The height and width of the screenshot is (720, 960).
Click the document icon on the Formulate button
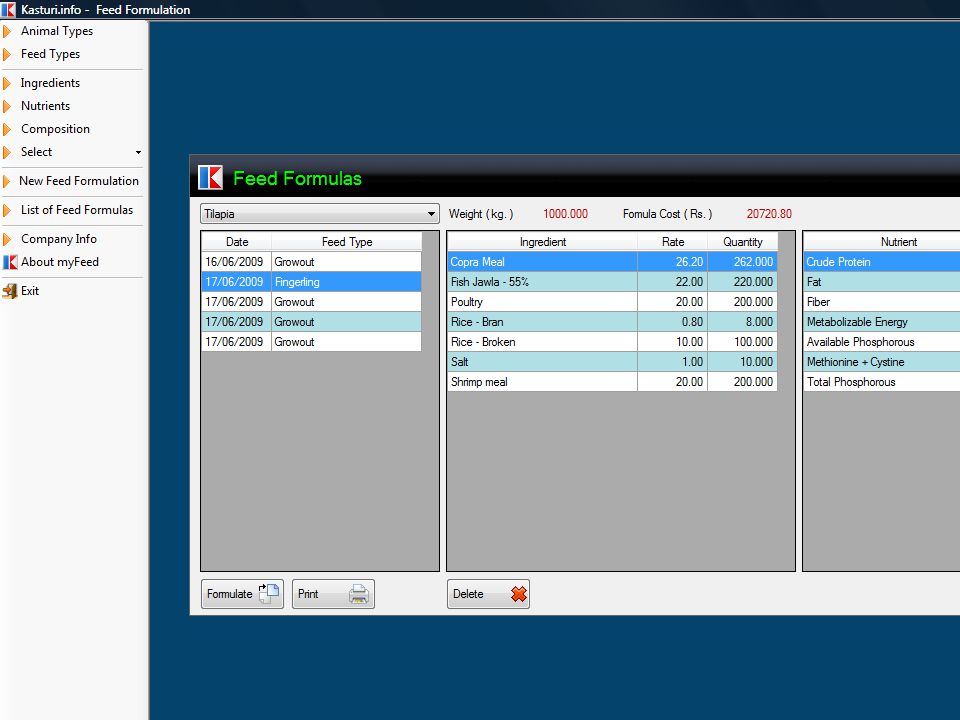269,593
